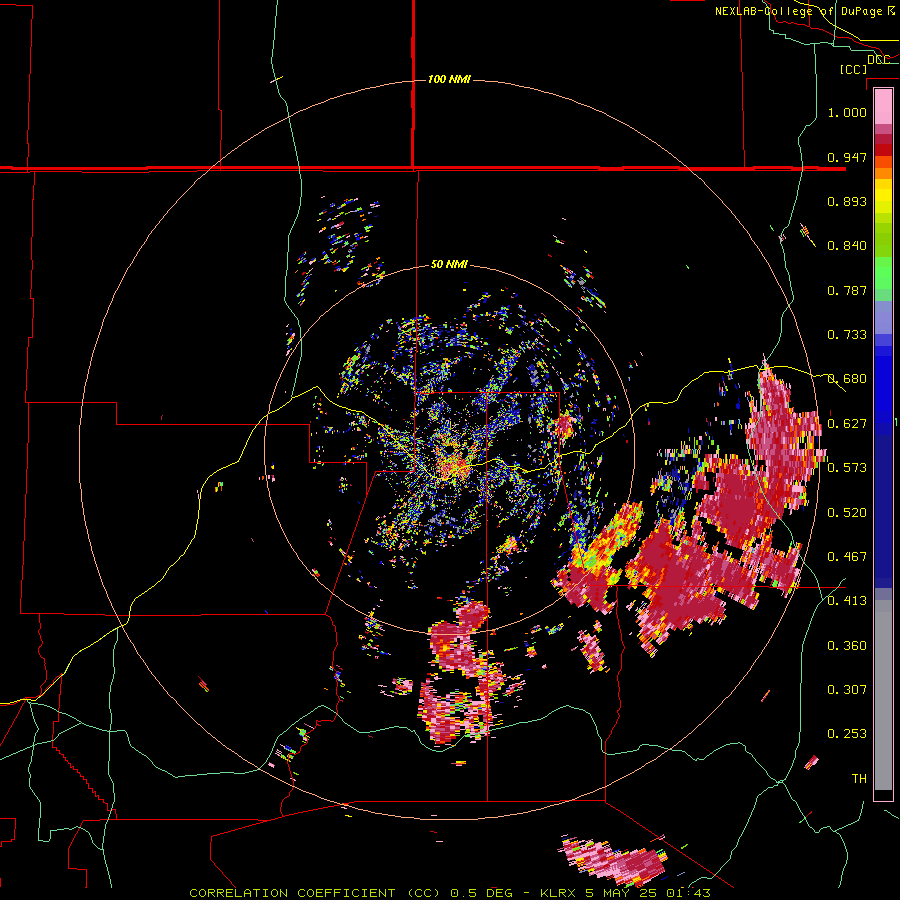
Task: Click the NEXLAB-College of DuPage header text
Action: tap(804, 11)
